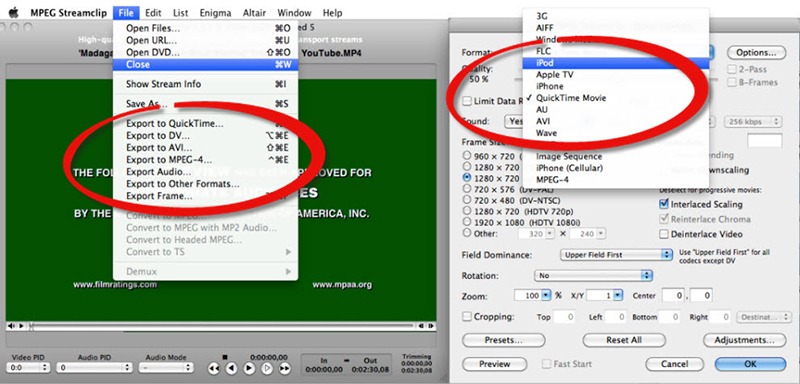The image size is (800, 384).
Task: Click the Cropping Top value field
Action: [564, 317]
